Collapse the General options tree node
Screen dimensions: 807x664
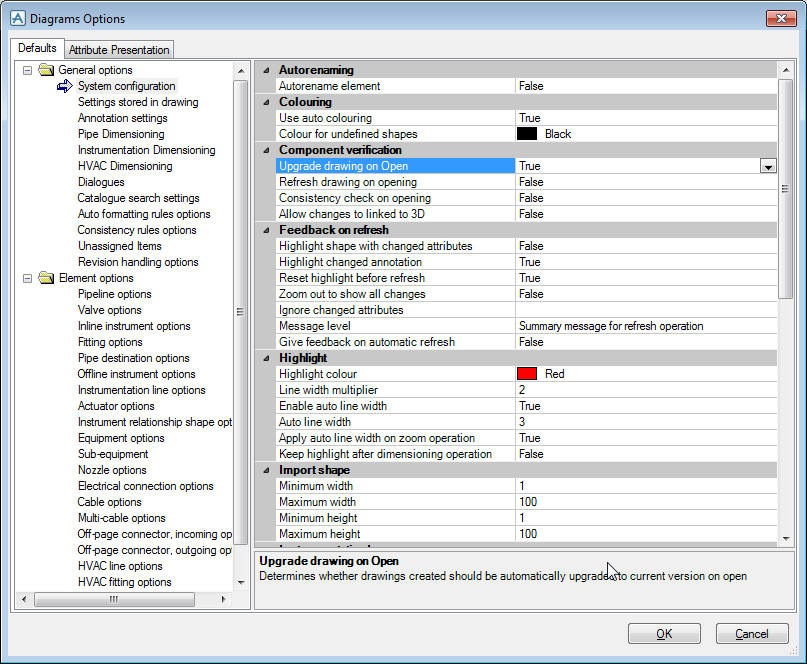(27, 70)
